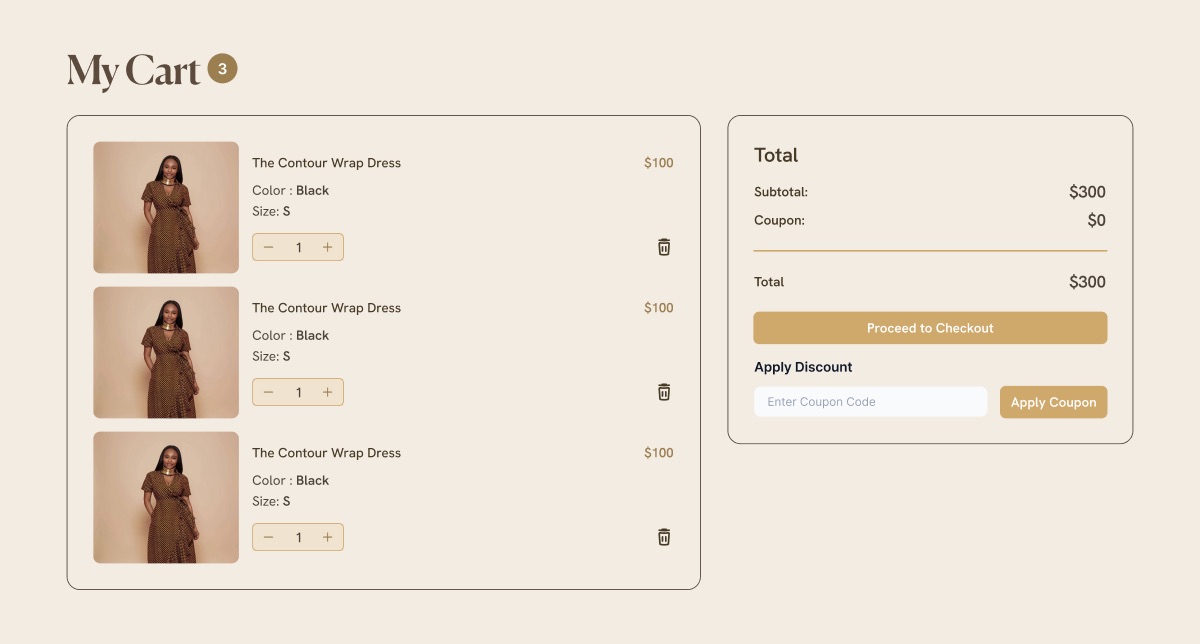Click the 'Subtotal:' label
This screenshot has width=1200, height=644.
(781, 192)
